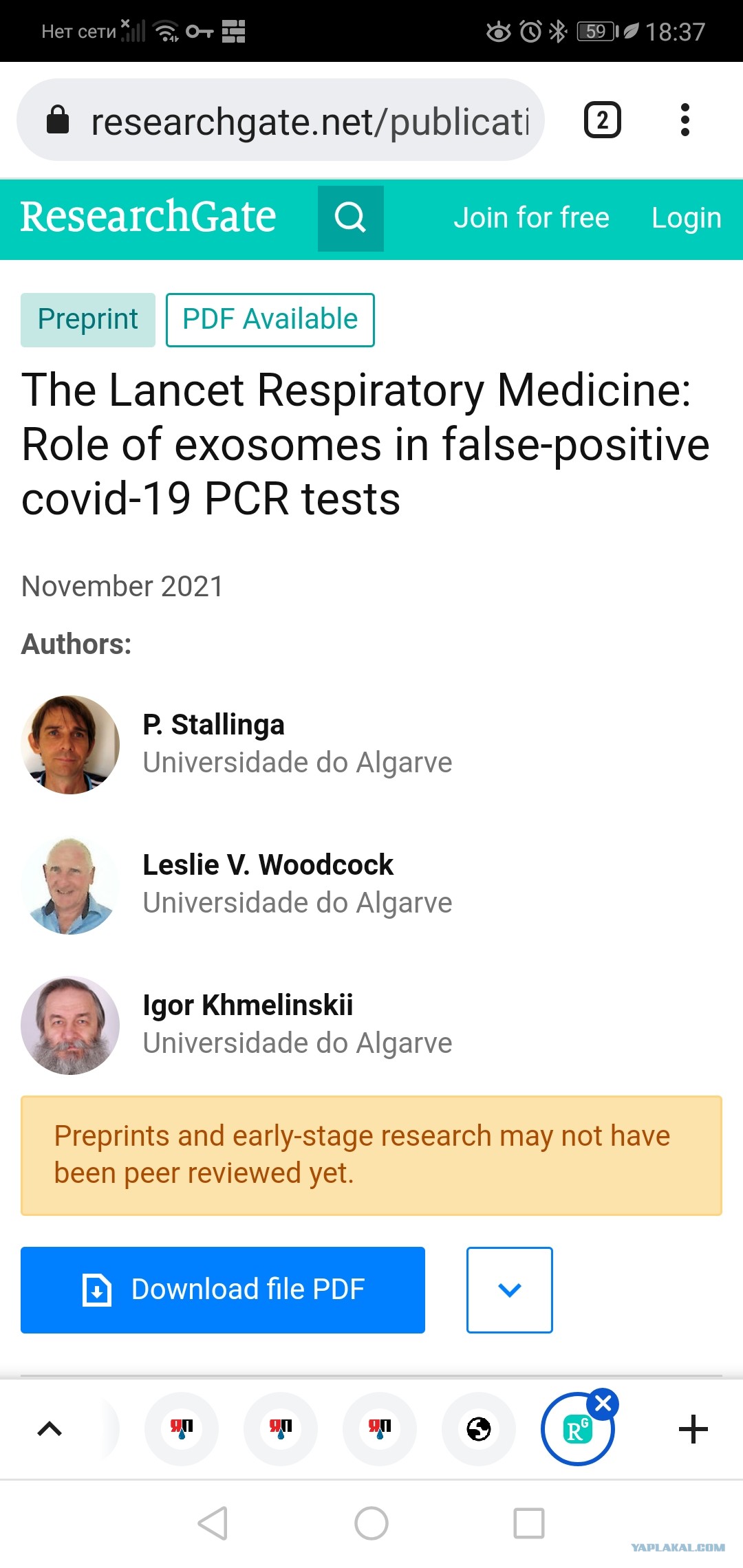The image size is (743, 1568).
Task: Click the ResearchGate logo
Action: coord(148,217)
